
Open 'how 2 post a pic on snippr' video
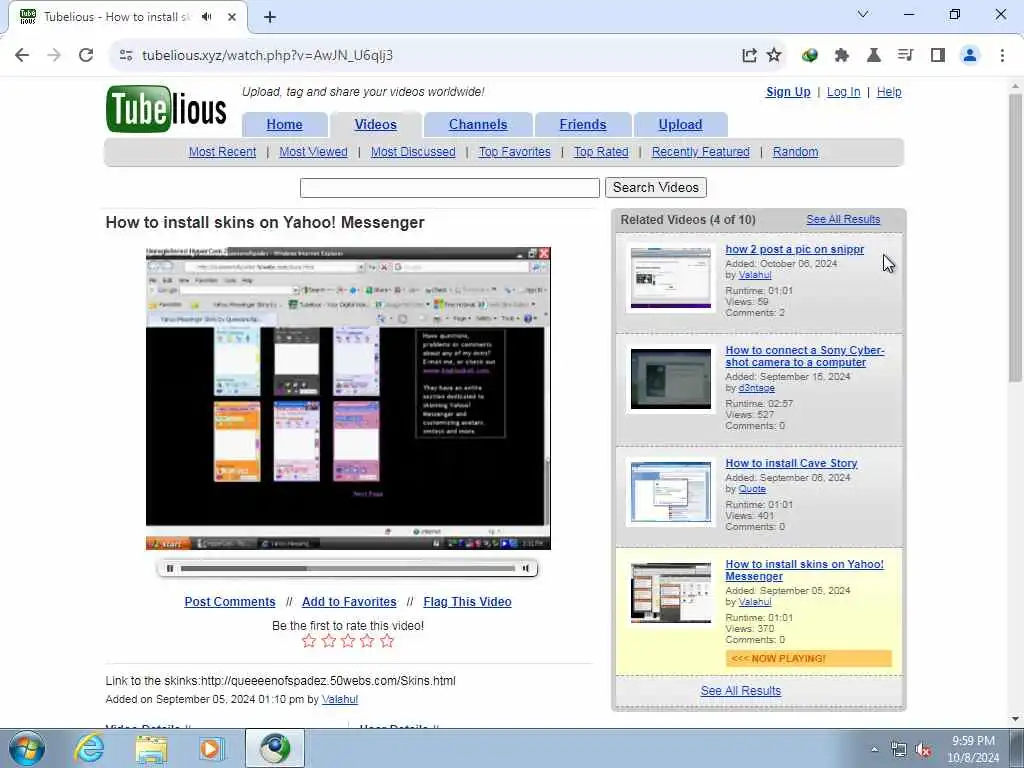(x=794, y=249)
